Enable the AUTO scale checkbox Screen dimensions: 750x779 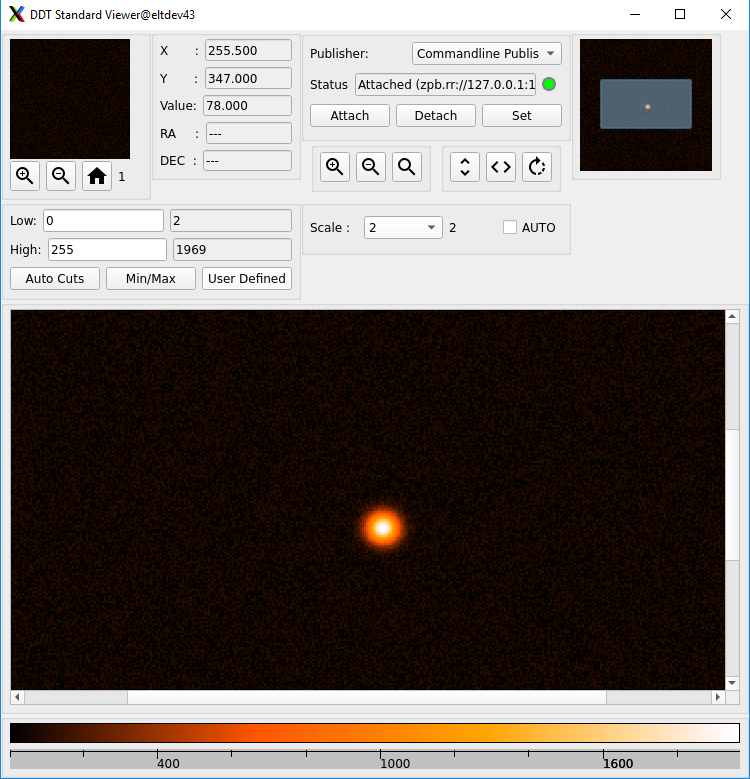510,228
